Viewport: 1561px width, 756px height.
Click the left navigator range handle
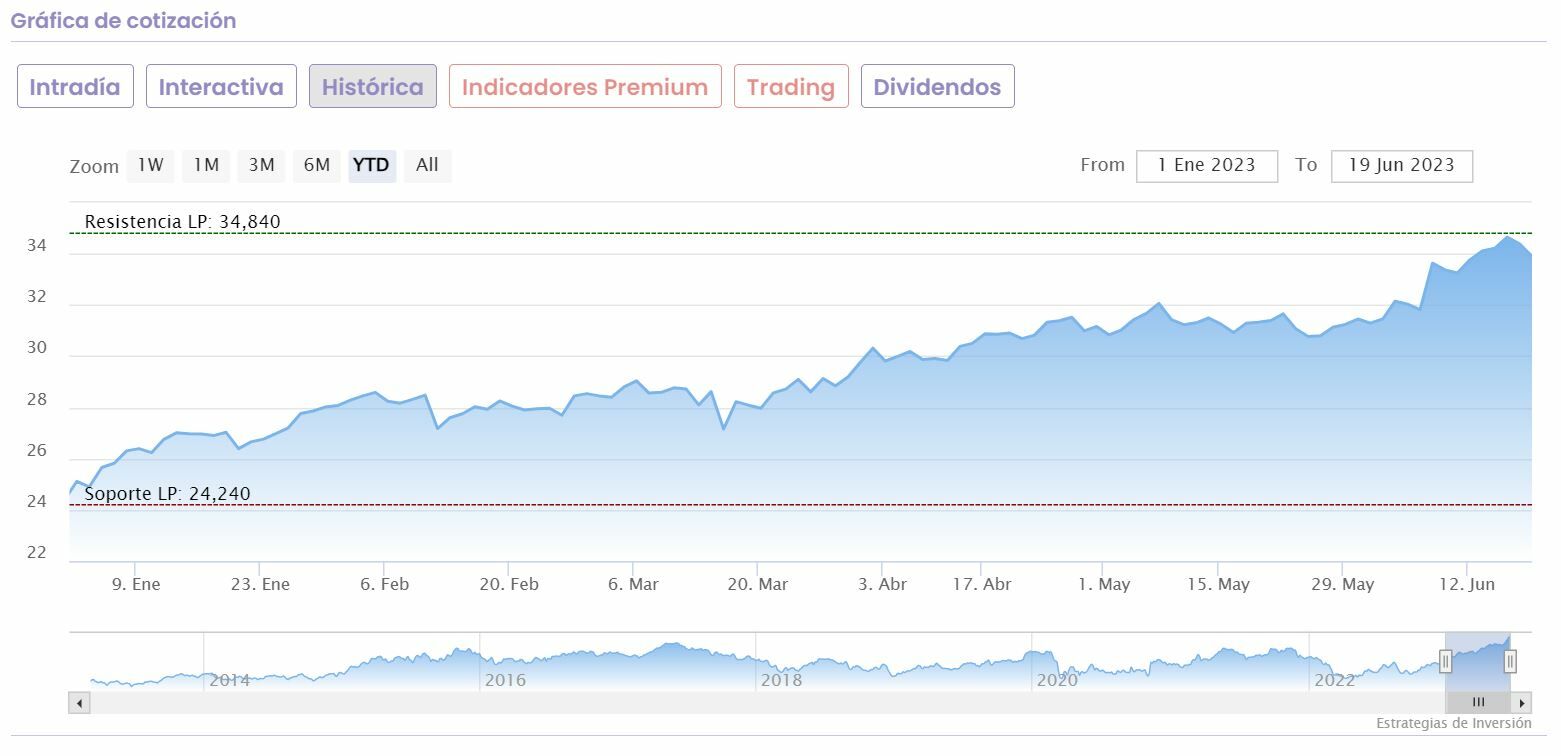pyautogui.click(x=1445, y=660)
